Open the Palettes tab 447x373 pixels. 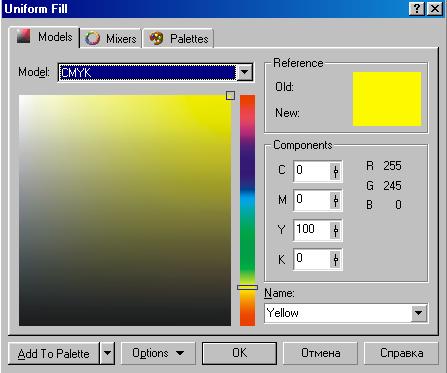[179, 39]
